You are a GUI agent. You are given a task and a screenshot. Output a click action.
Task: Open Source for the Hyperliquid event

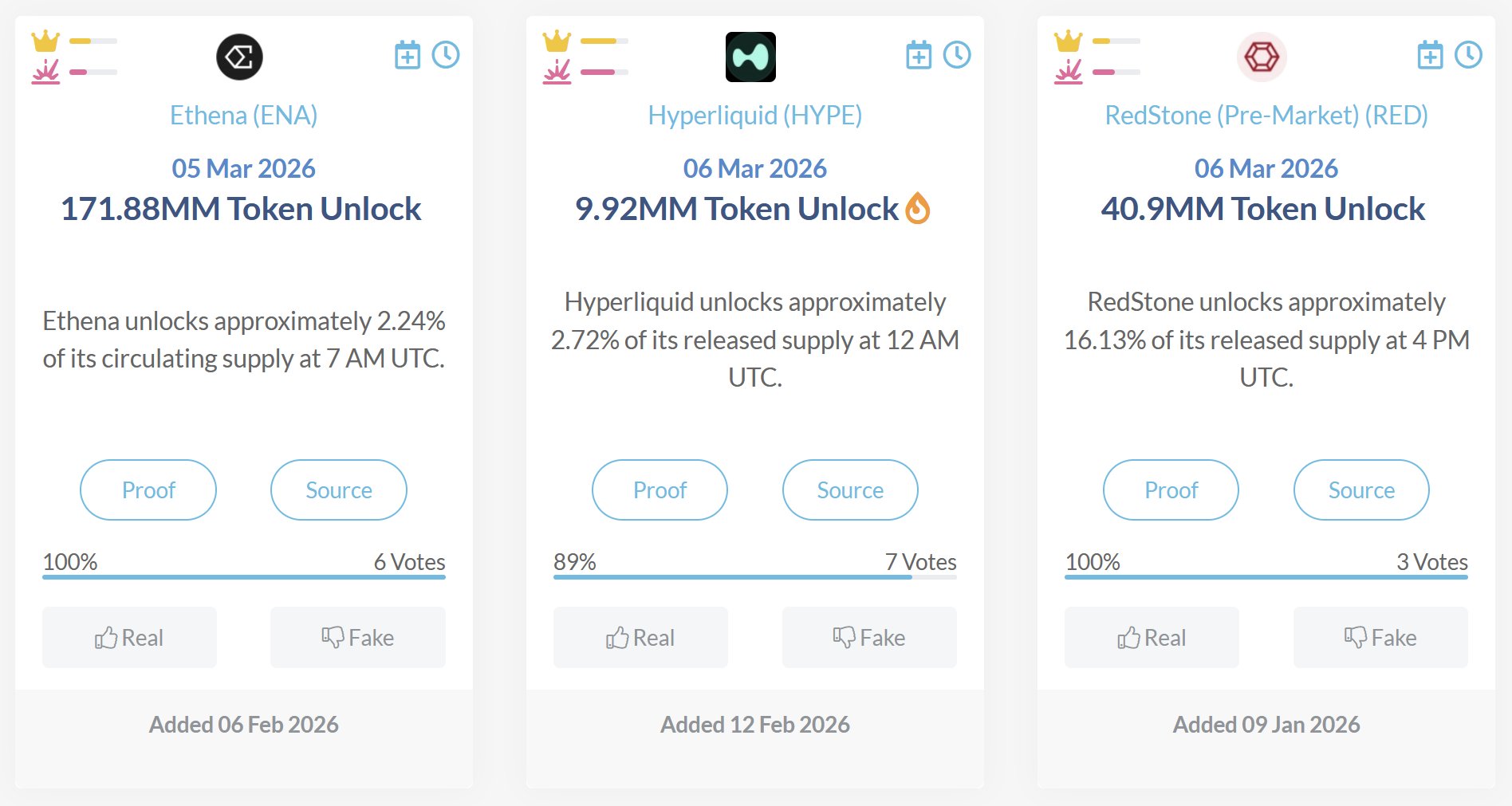tap(850, 489)
